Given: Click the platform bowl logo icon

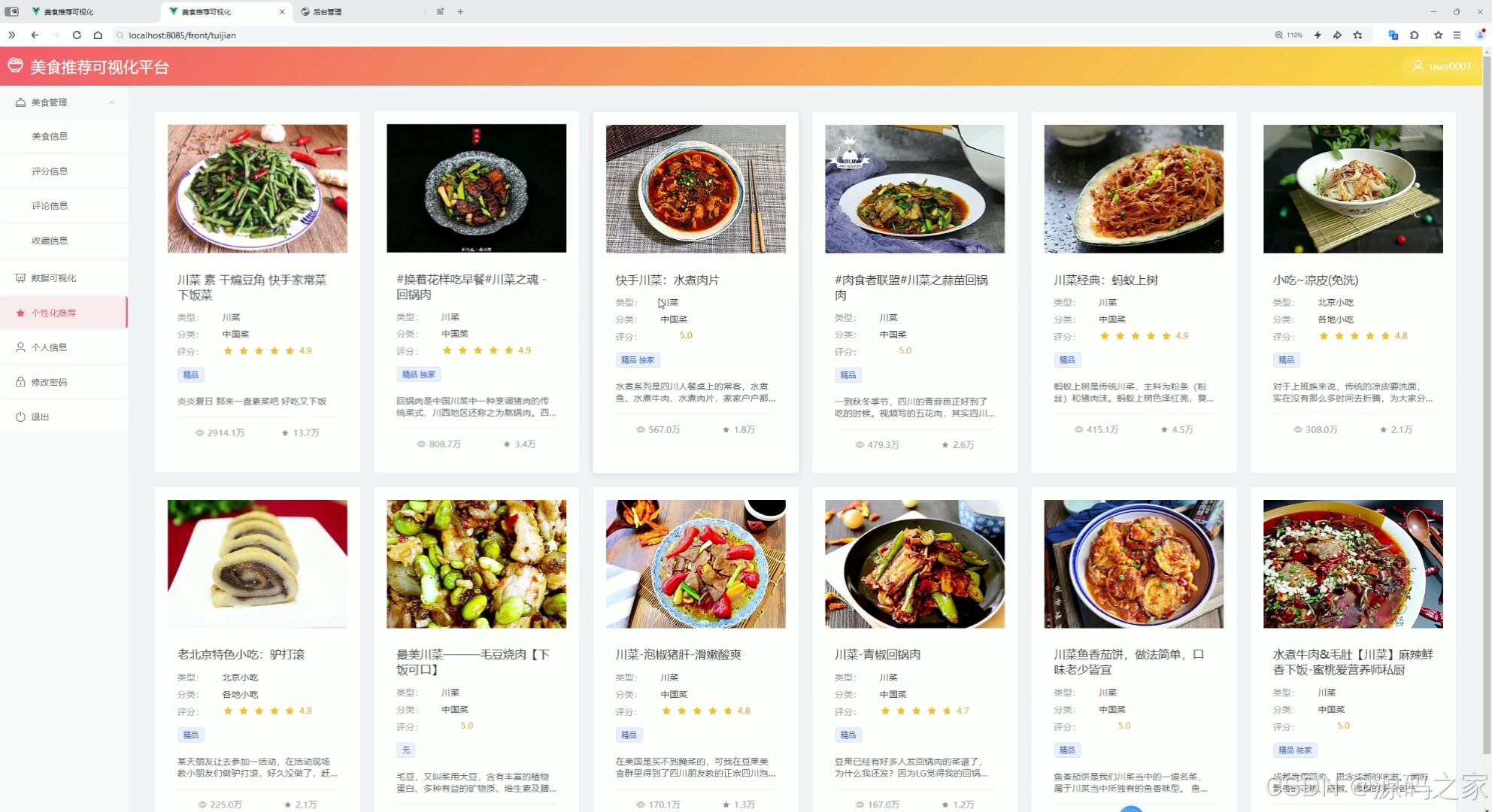Looking at the screenshot, I should click(x=15, y=66).
